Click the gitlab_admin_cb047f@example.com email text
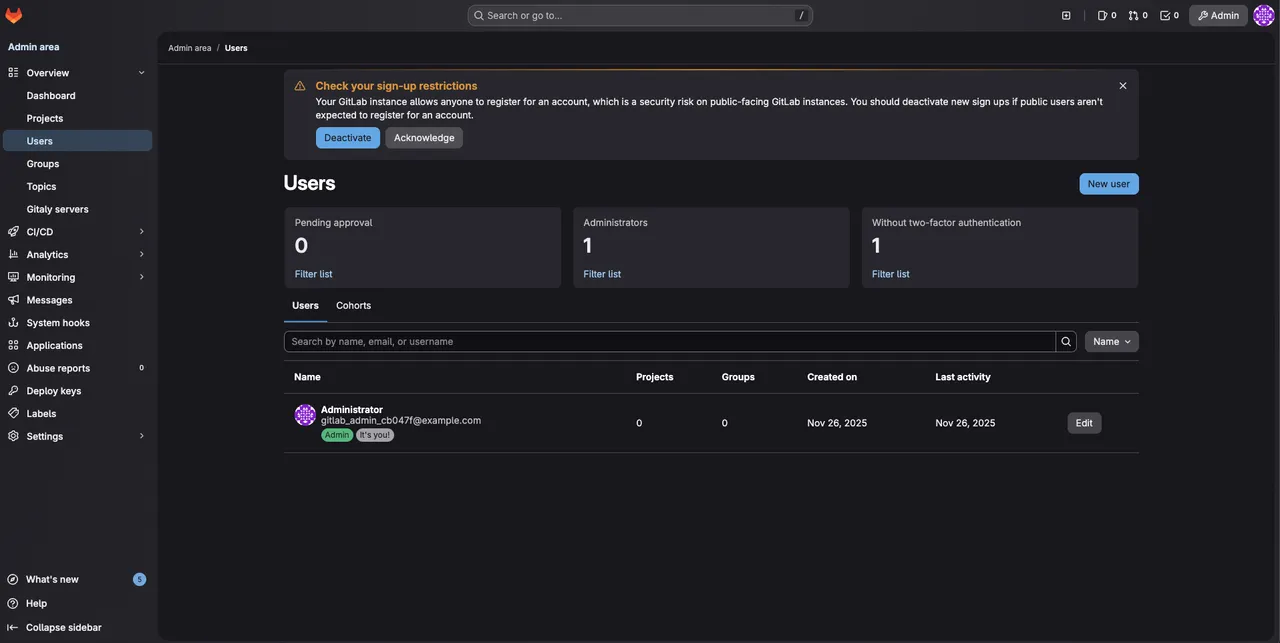1280x643 pixels. click(401, 421)
